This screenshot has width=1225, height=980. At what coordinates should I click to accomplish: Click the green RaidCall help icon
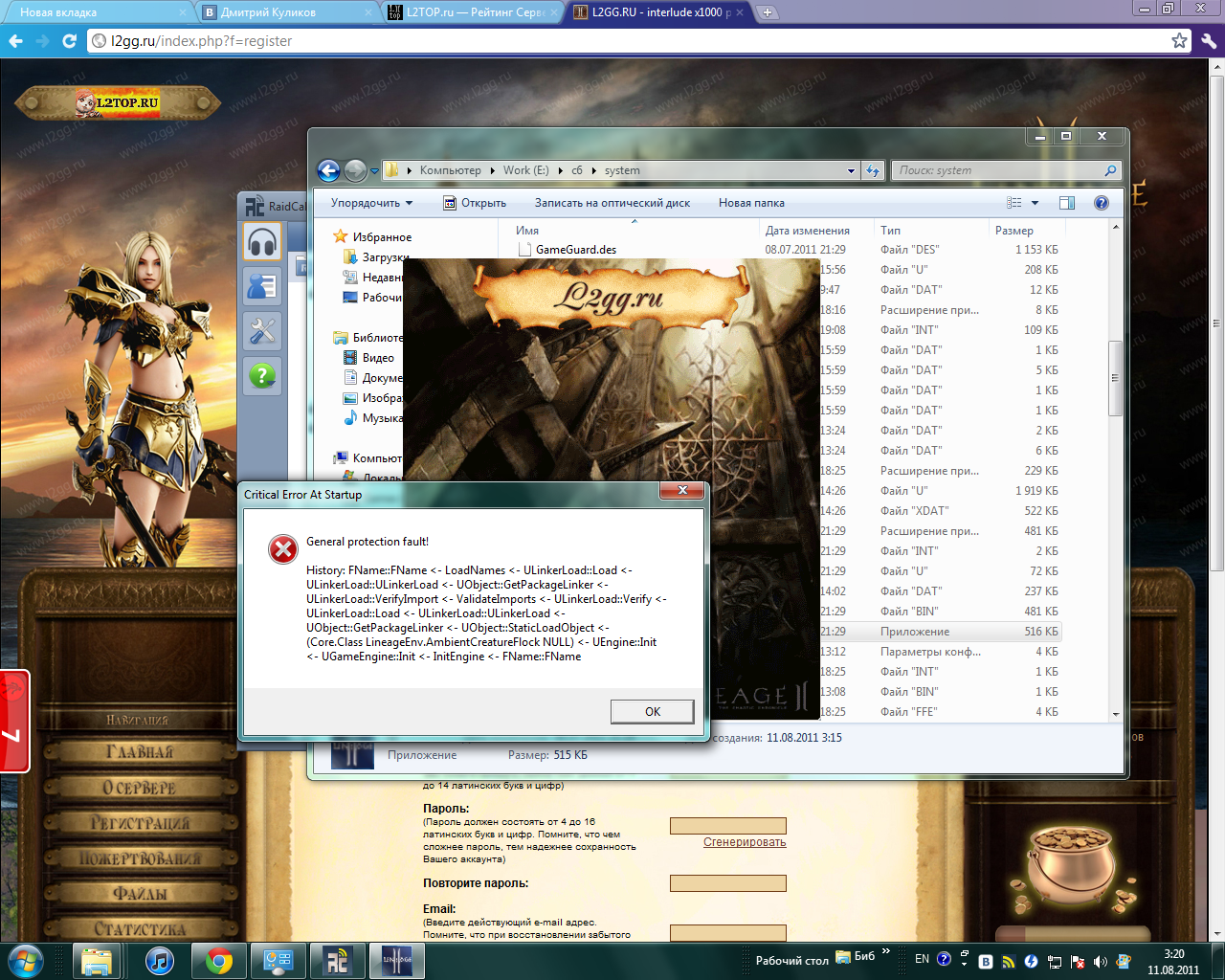tap(262, 375)
